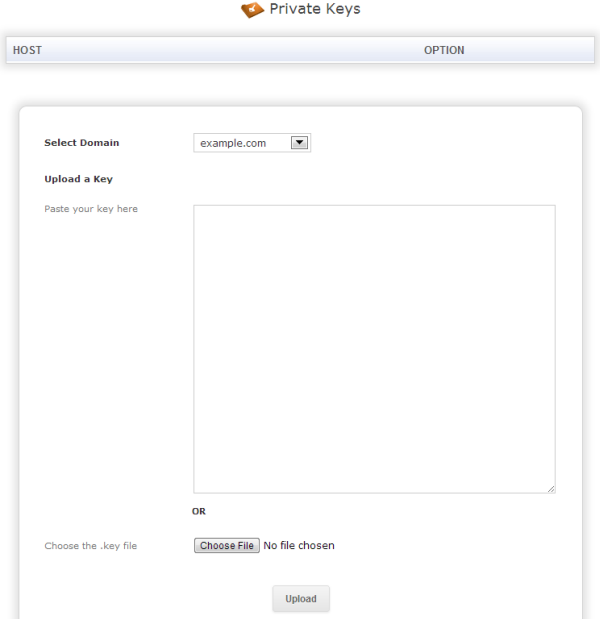Click the OPTION column header

[444, 50]
